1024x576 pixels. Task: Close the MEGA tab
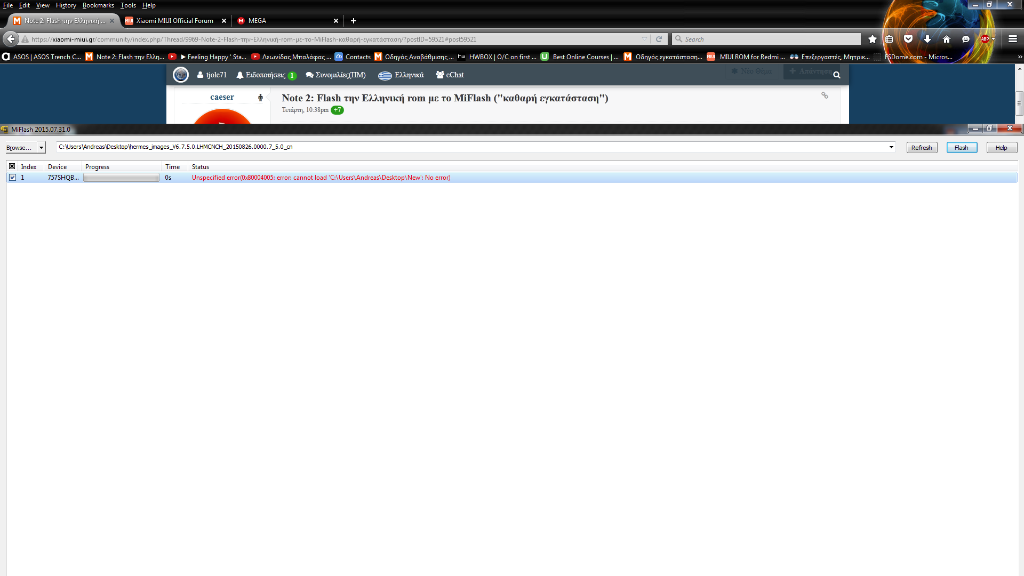pos(336,21)
